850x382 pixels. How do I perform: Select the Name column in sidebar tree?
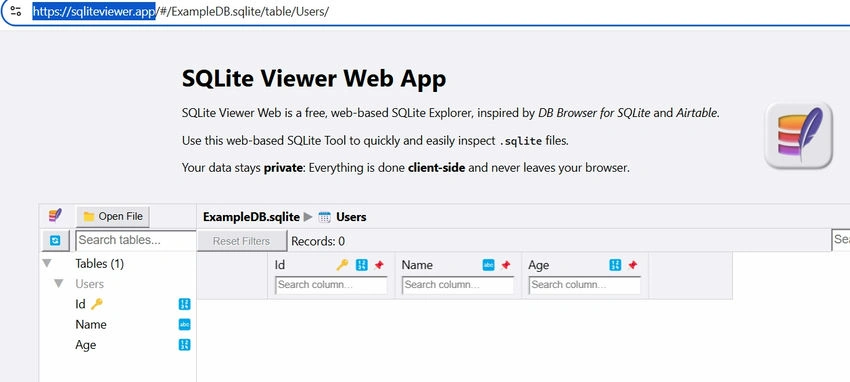click(91, 325)
